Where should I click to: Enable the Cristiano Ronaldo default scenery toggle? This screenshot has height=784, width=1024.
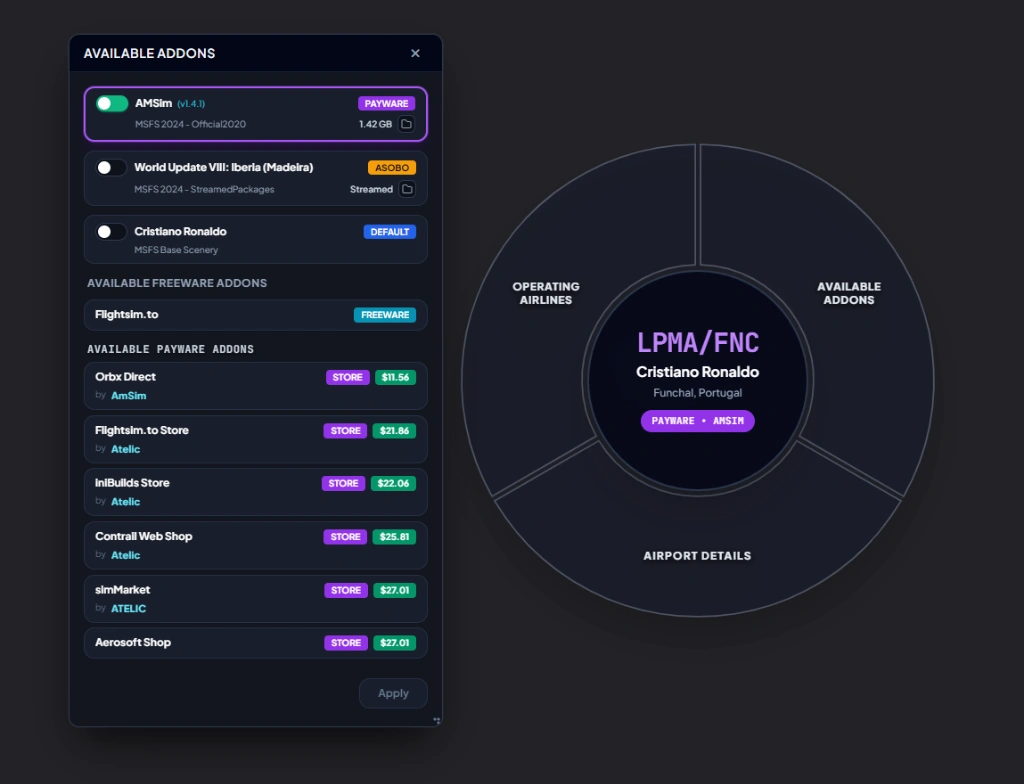(x=111, y=232)
